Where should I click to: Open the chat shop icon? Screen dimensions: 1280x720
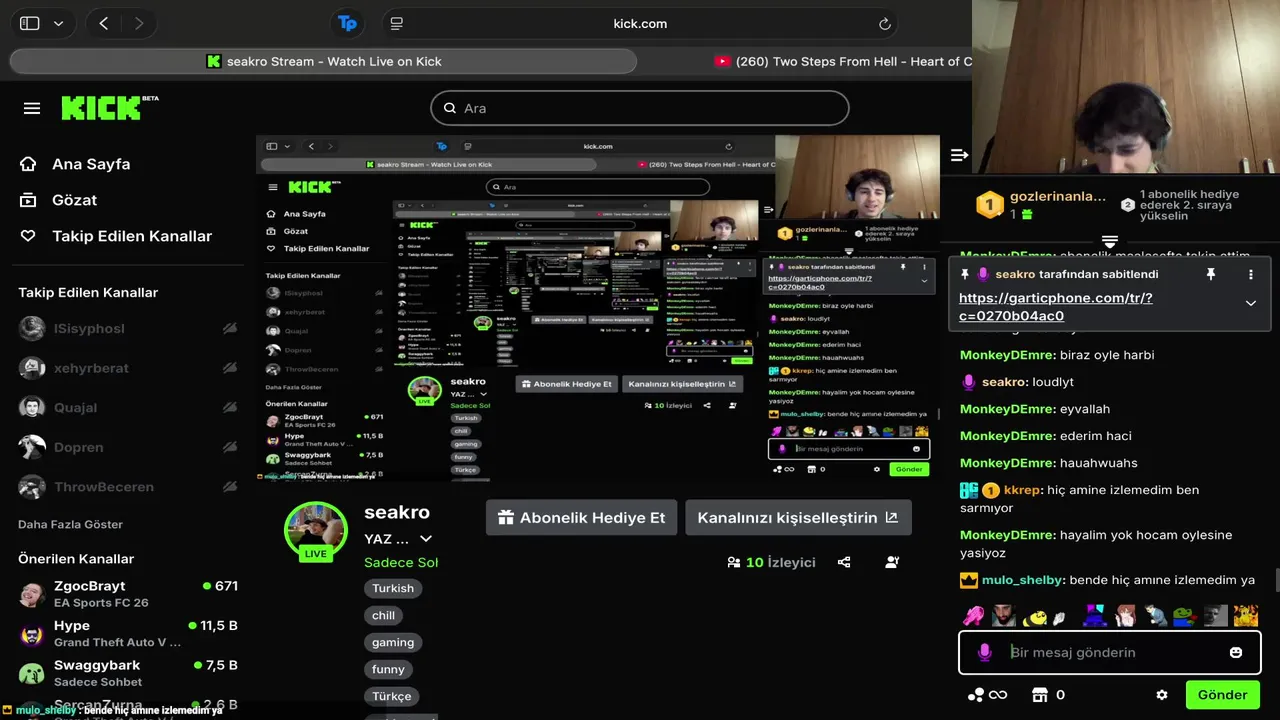tap(1039, 695)
